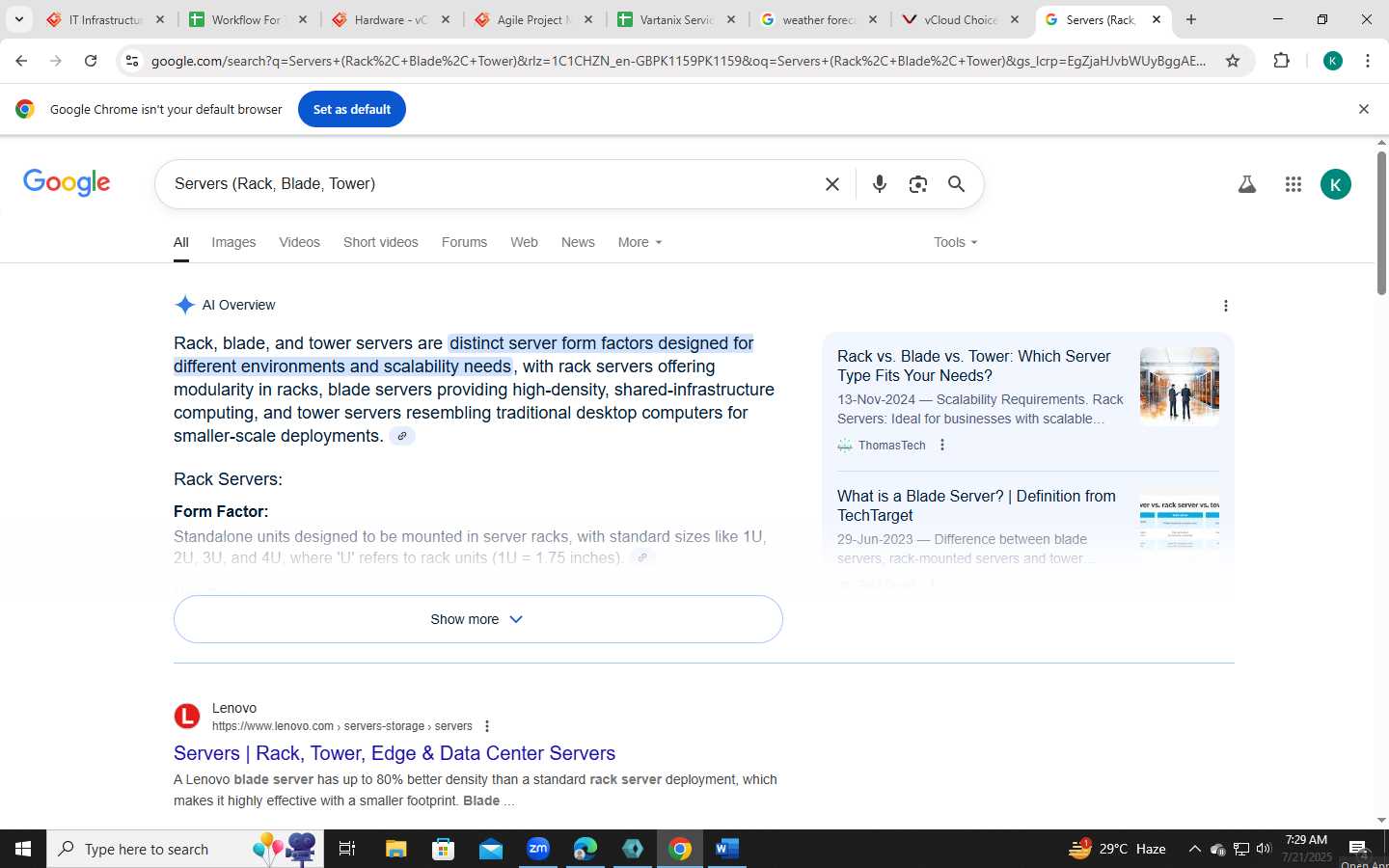Open Lenovo Servers result link
The width and height of the screenshot is (1389, 868).
[395, 753]
